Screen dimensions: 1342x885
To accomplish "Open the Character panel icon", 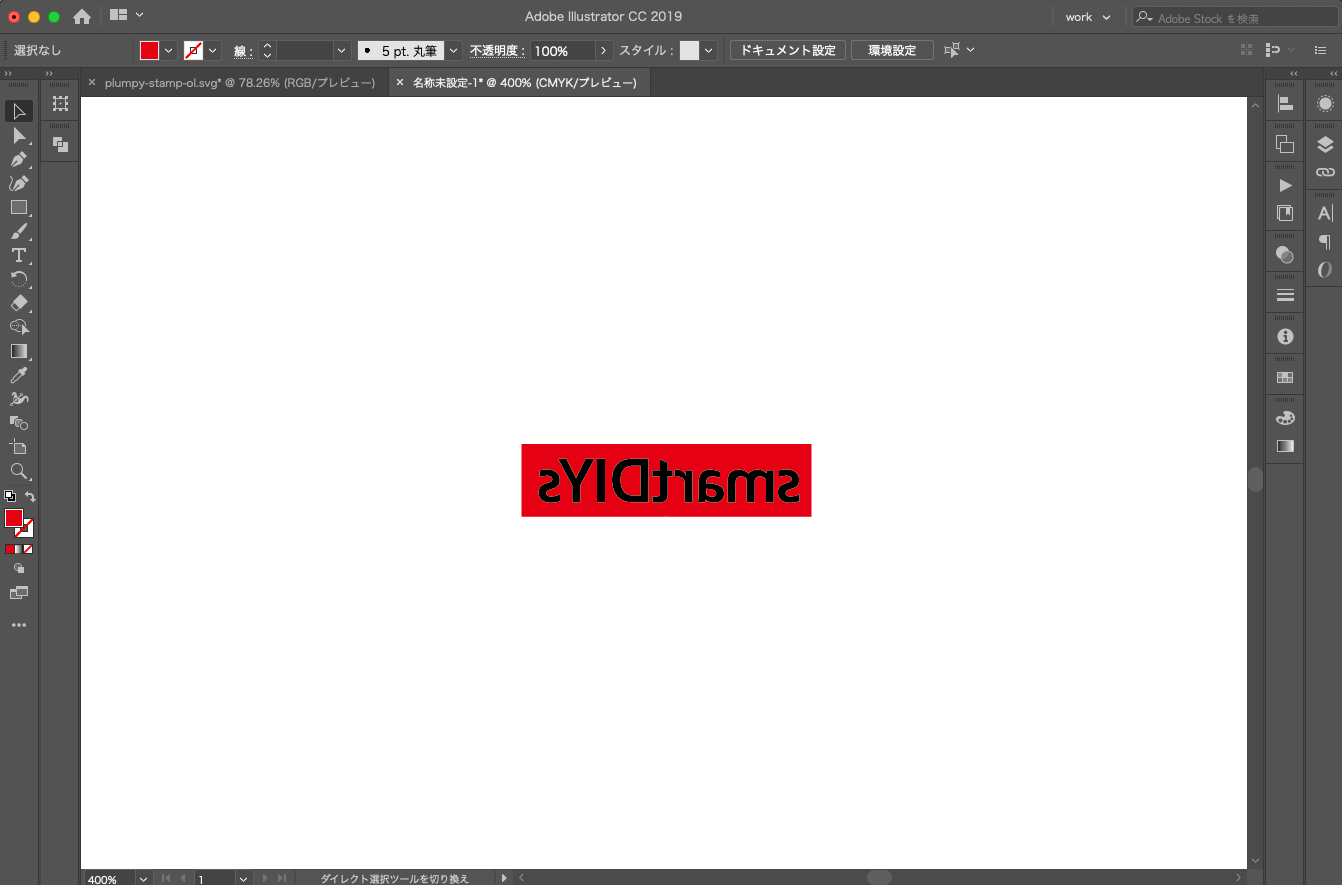I will coord(1325,213).
